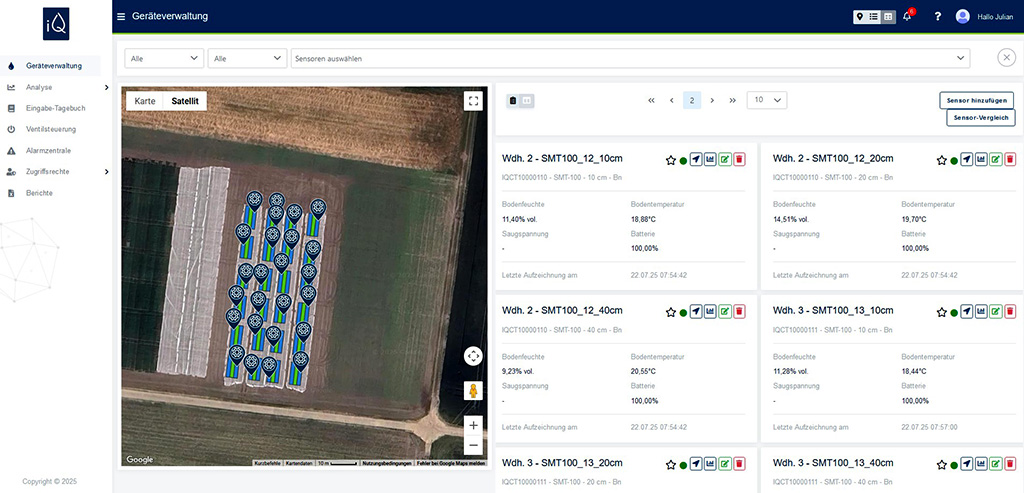Image resolution: width=1024 pixels, height=493 pixels.
Task: Delete the SMT100_13_40cm sensor
Action: coord(1010,464)
